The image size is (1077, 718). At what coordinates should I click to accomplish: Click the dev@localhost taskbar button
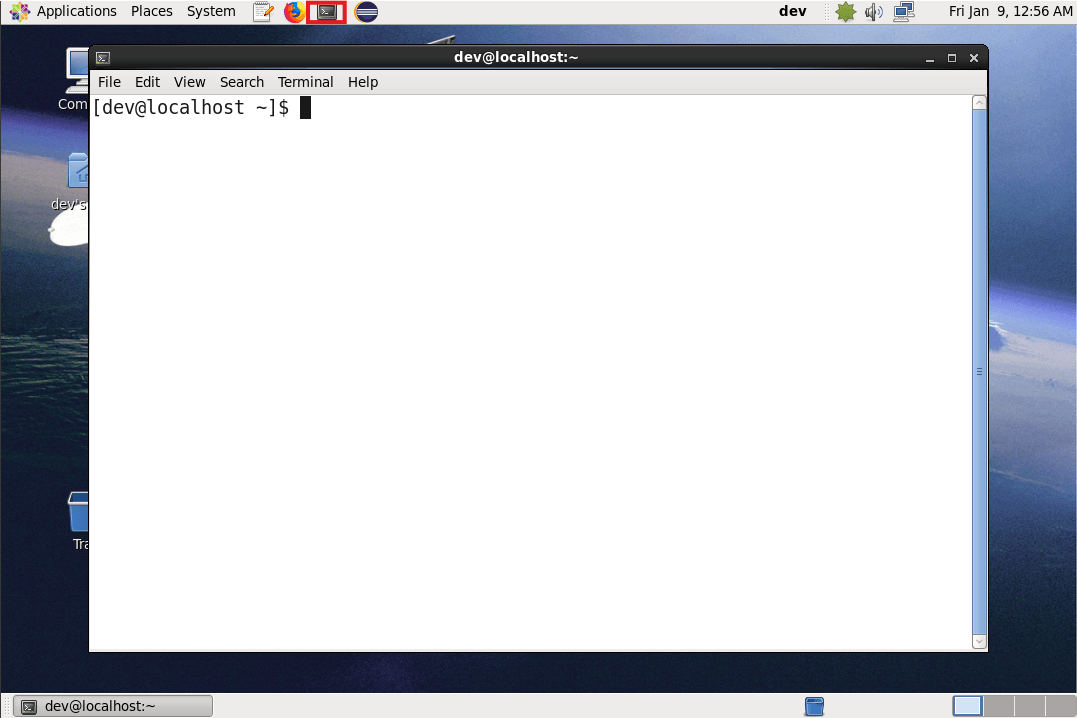[x=115, y=706]
